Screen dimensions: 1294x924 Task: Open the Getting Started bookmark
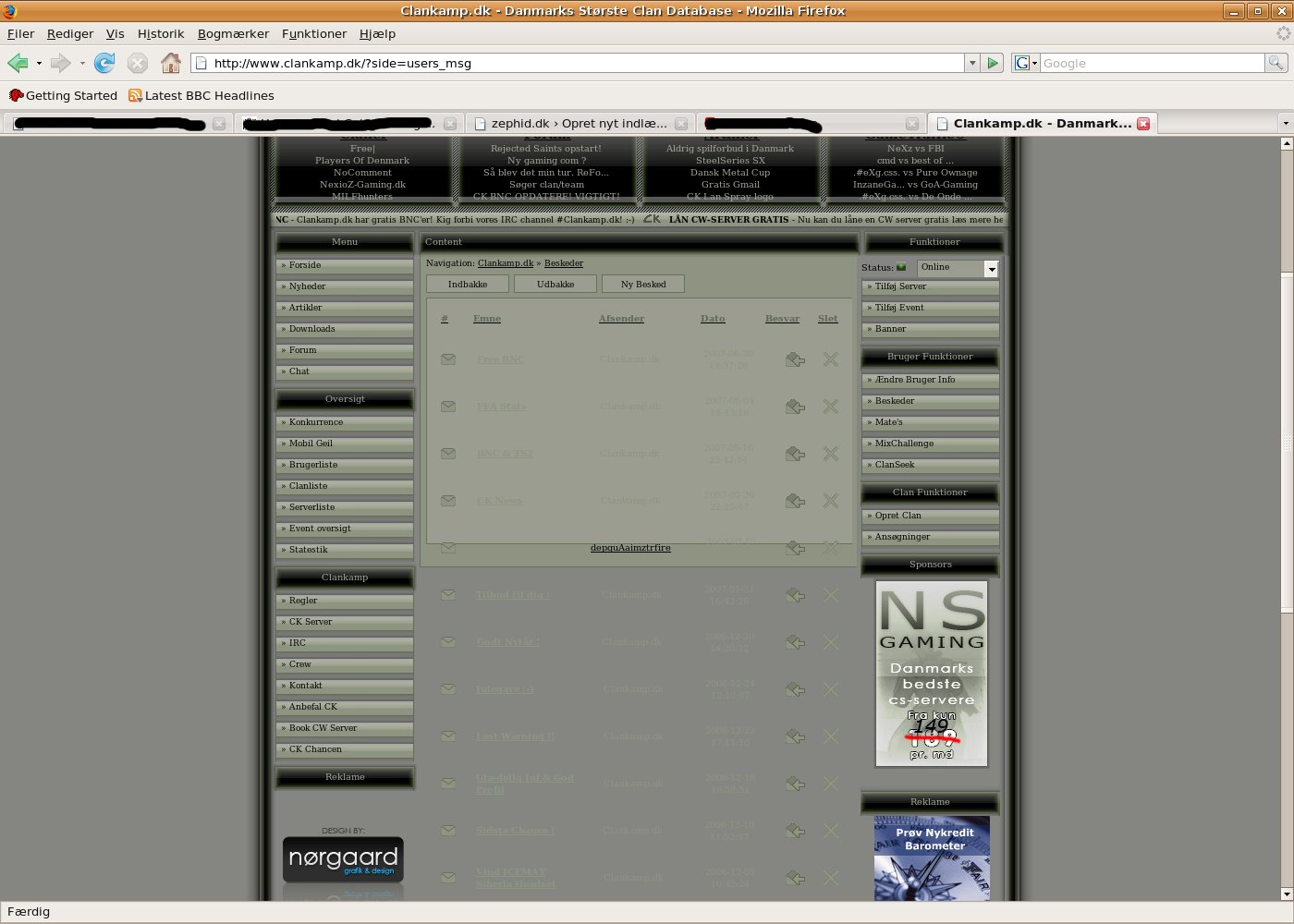point(63,95)
